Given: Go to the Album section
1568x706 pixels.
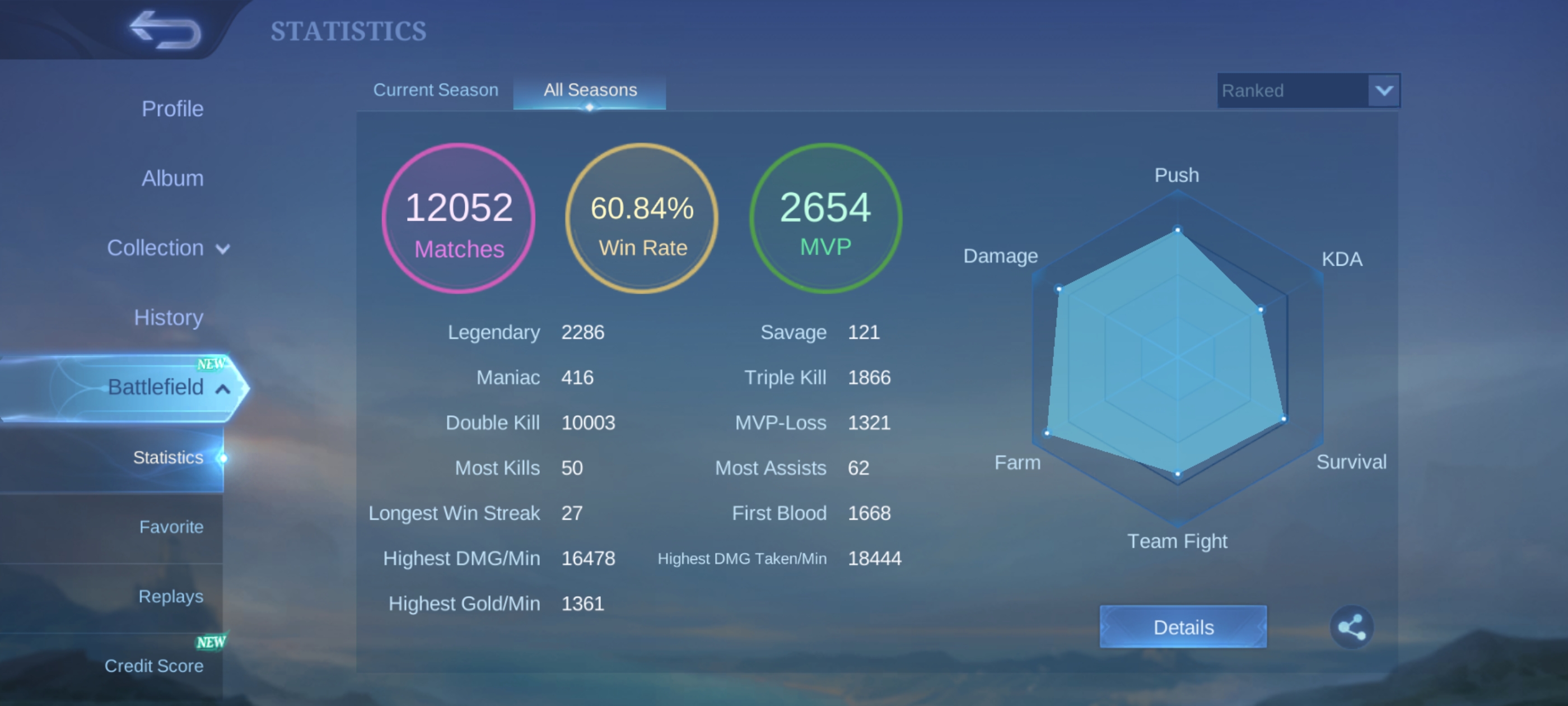Looking at the screenshot, I should 172,179.
